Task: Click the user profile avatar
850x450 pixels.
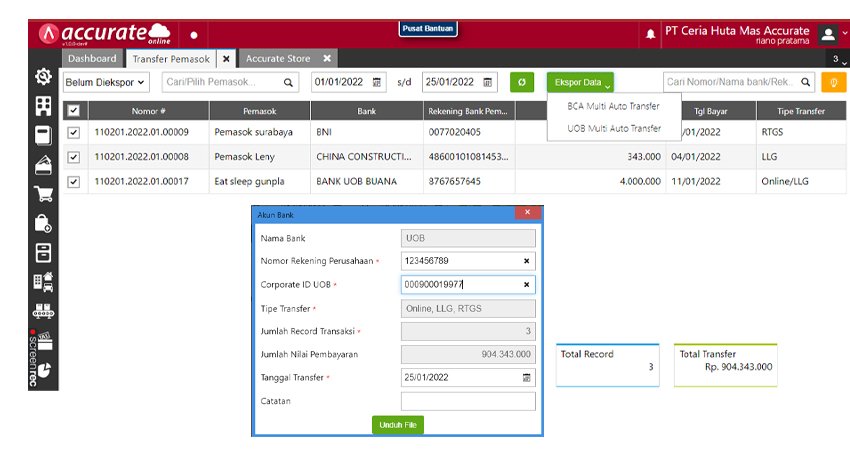Action: [x=828, y=34]
